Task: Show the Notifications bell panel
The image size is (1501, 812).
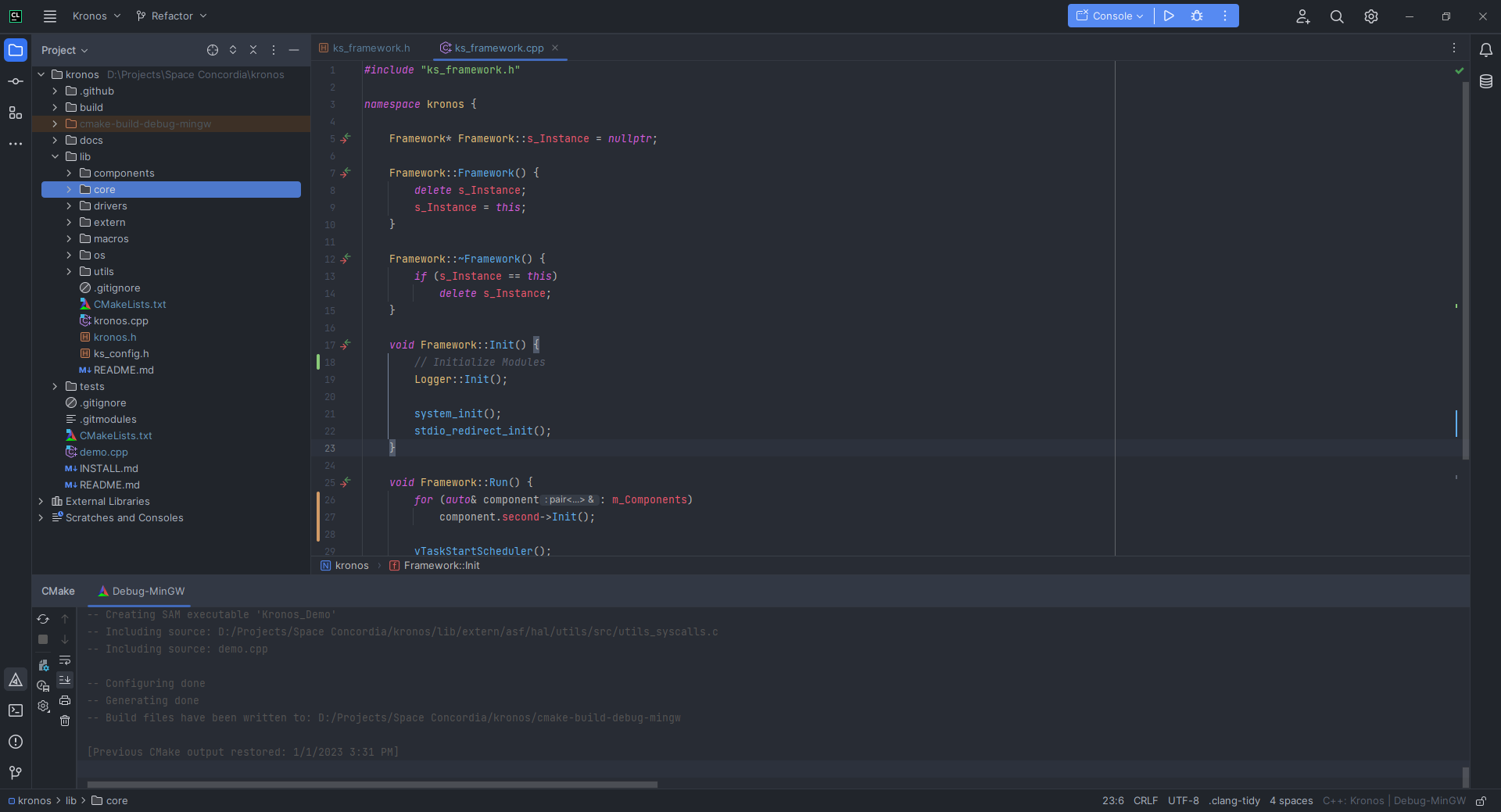Action: (1486, 50)
